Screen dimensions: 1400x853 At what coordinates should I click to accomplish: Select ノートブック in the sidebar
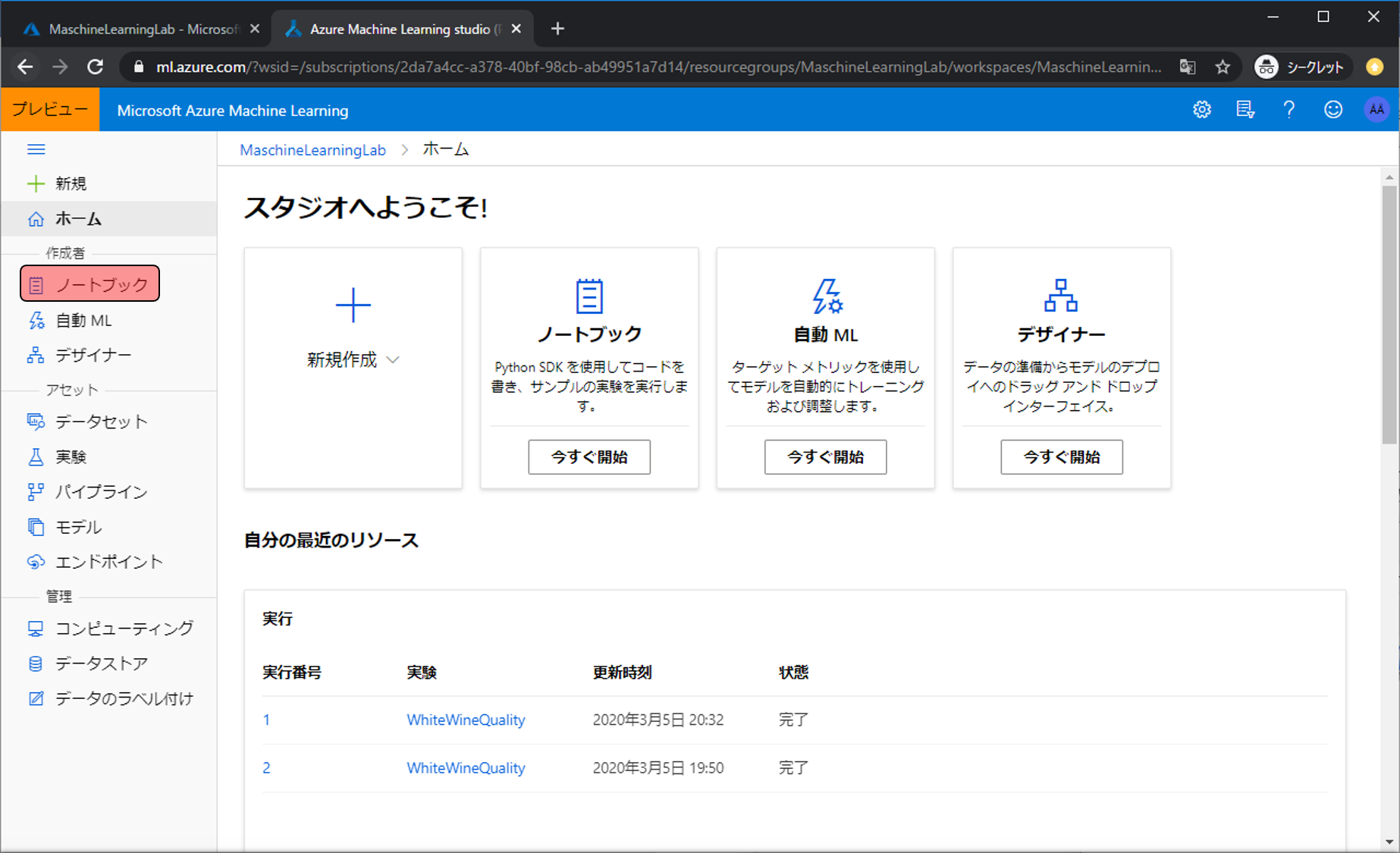click(x=89, y=284)
